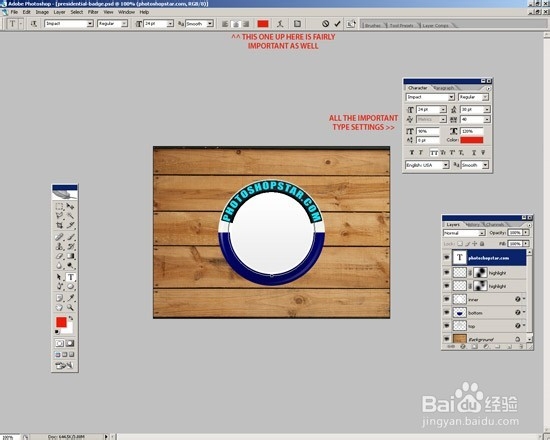Image resolution: width=550 pixels, height=440 pixels.
Task: Open font size dropdown in options bar
Action: coord(170,24)
